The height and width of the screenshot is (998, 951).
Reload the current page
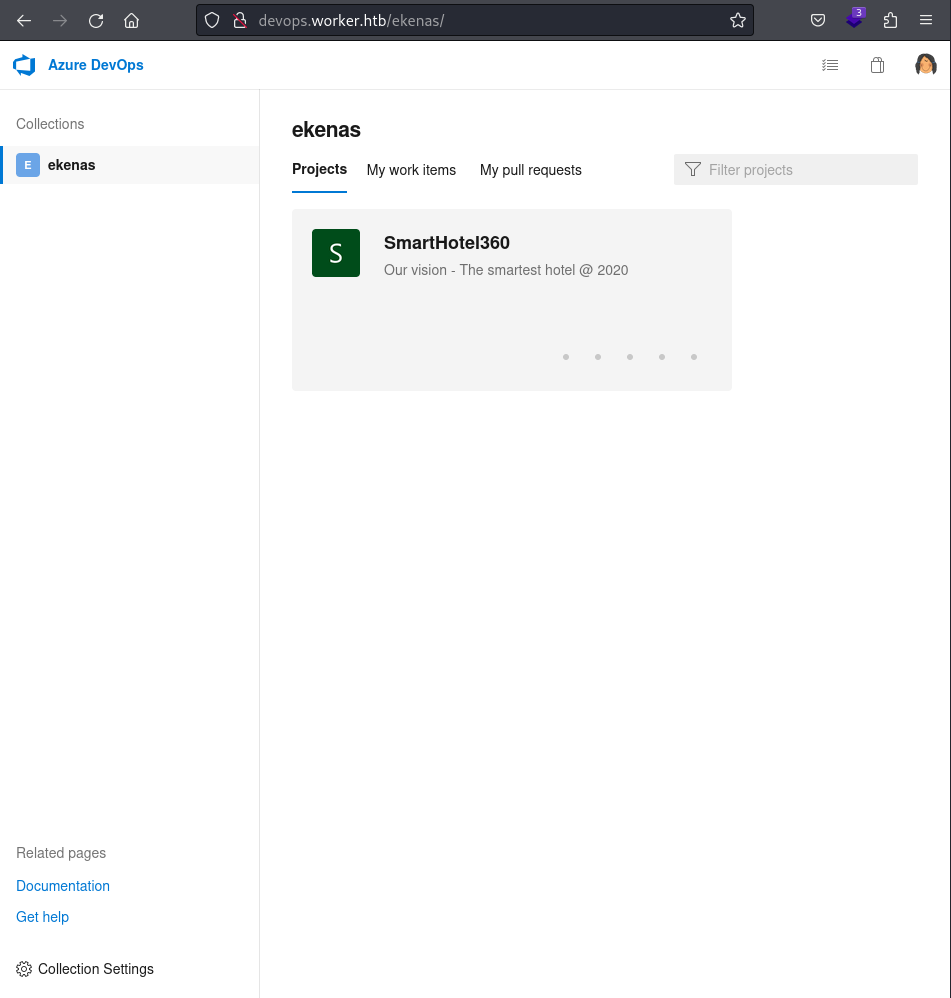(x=96, y=20)
